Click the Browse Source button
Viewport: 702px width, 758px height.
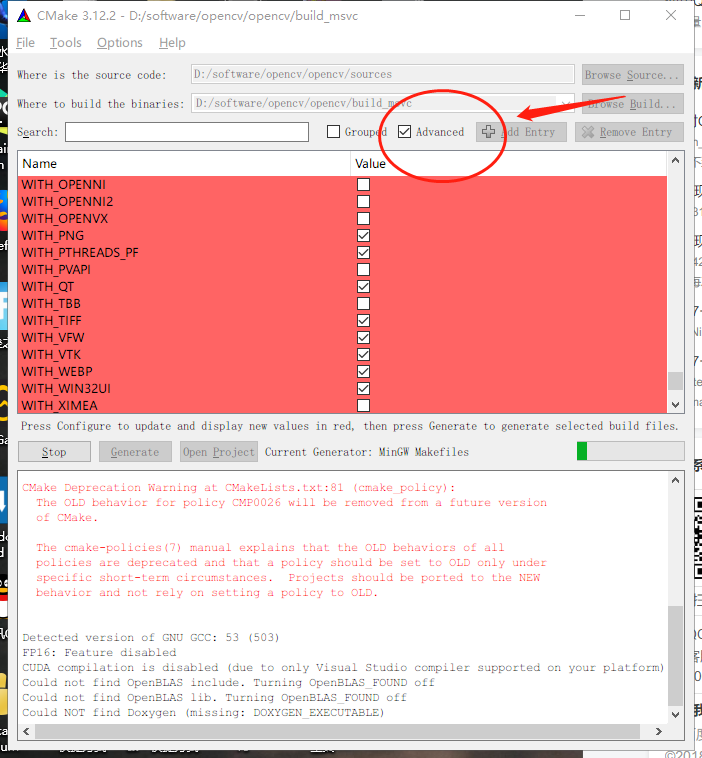632,75
